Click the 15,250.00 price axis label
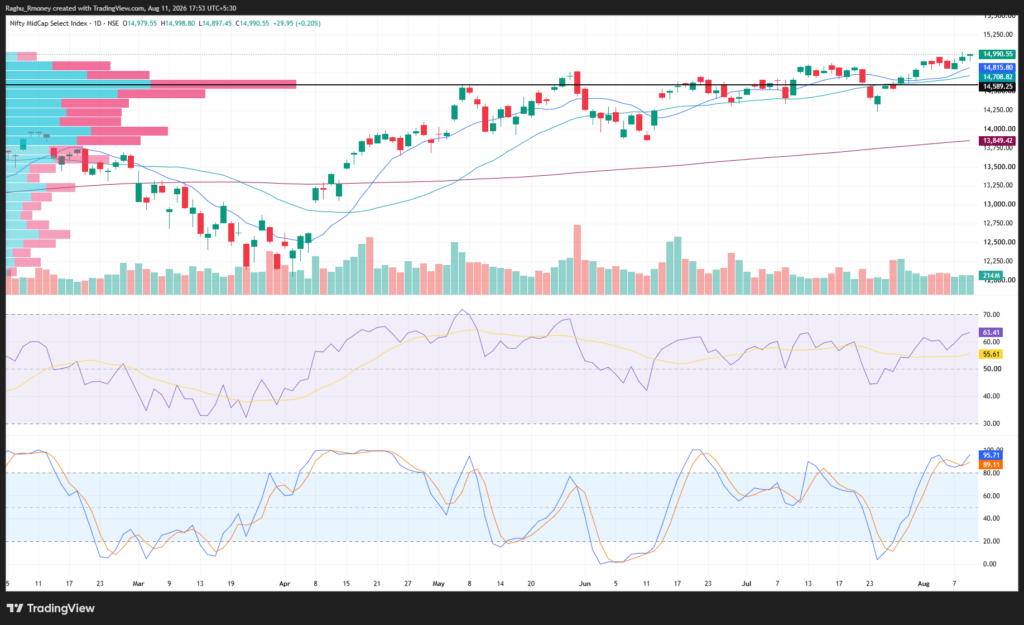Image resolution: width=1024 pixels, height=625 pixels. pos(999,35)
